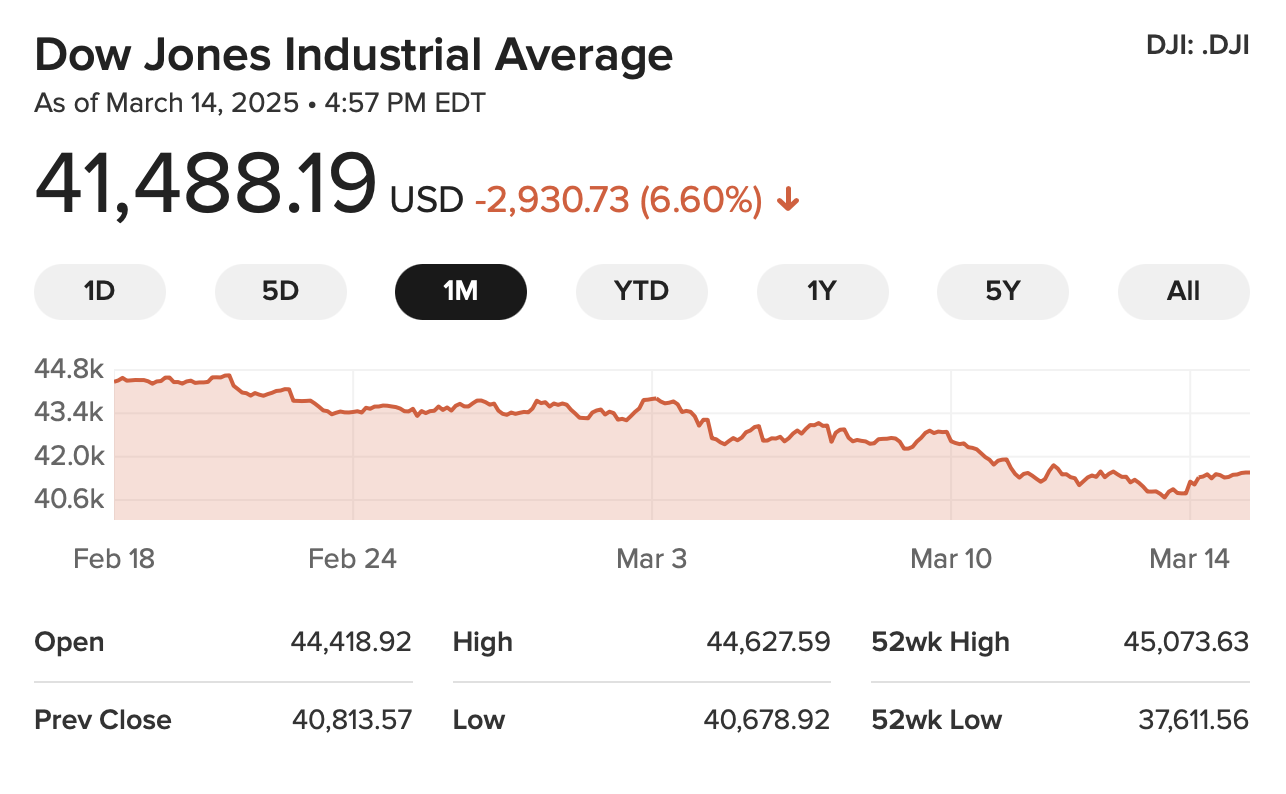The width and height of the screenshot is (1286, 794).
Task: Click the DJI: .DJI ticker label
Action: coord(1197,46)
